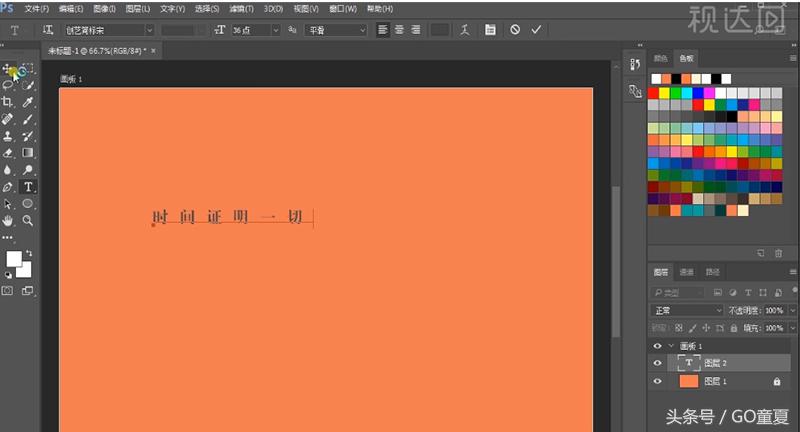Collapse the Artboard 1 group
Viewport: 800px width, 432px height.
point(671,346)
